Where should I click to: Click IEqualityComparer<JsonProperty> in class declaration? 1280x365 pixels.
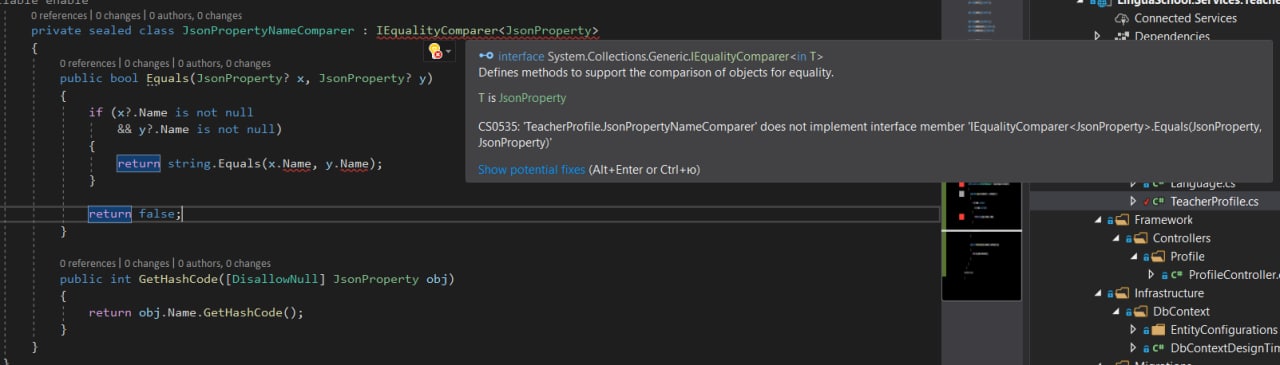tap(487, 31)
